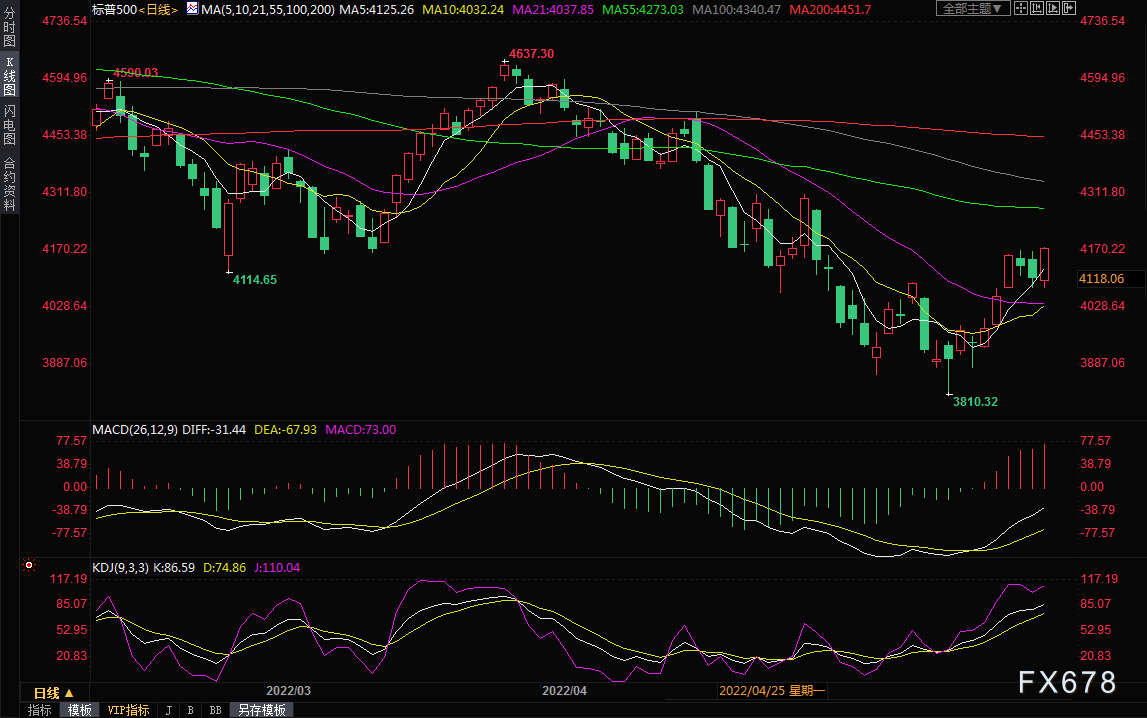Select the jump-to-start range icon

(1037, 8)
